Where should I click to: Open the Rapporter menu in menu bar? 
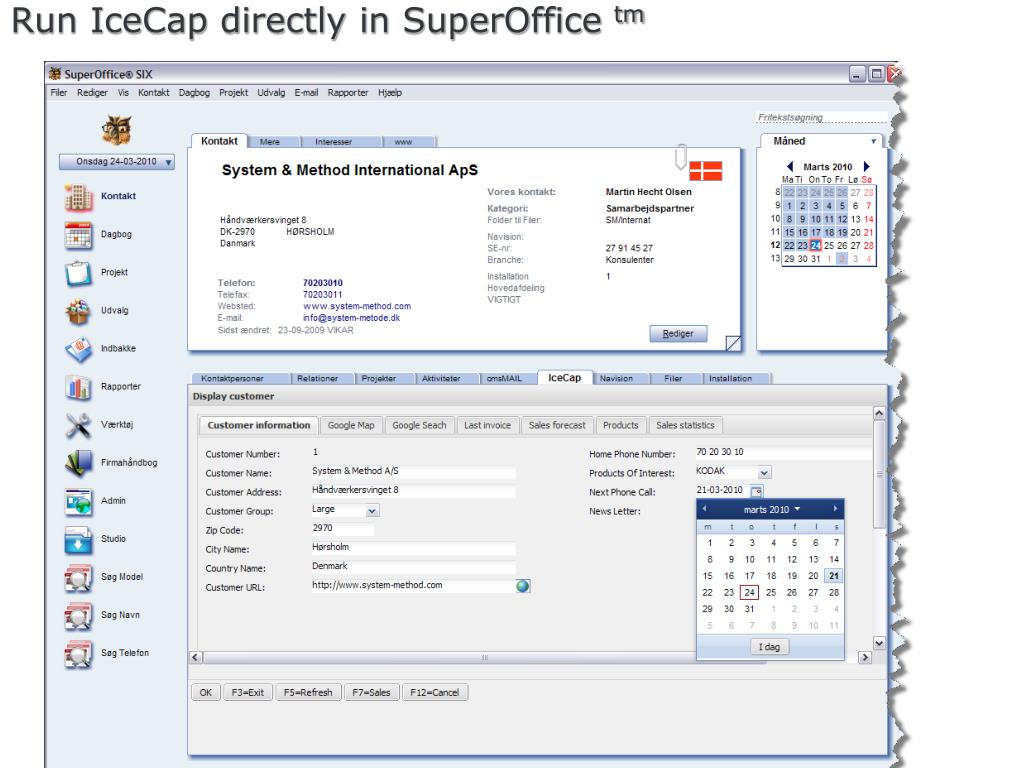[x=348, y=93]
